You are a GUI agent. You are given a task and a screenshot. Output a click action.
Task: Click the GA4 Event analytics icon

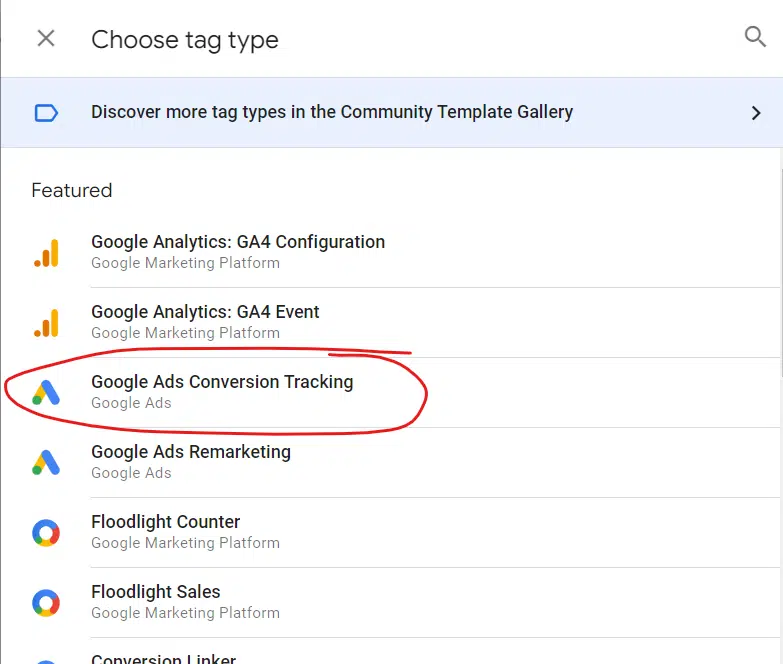[46, 323]
